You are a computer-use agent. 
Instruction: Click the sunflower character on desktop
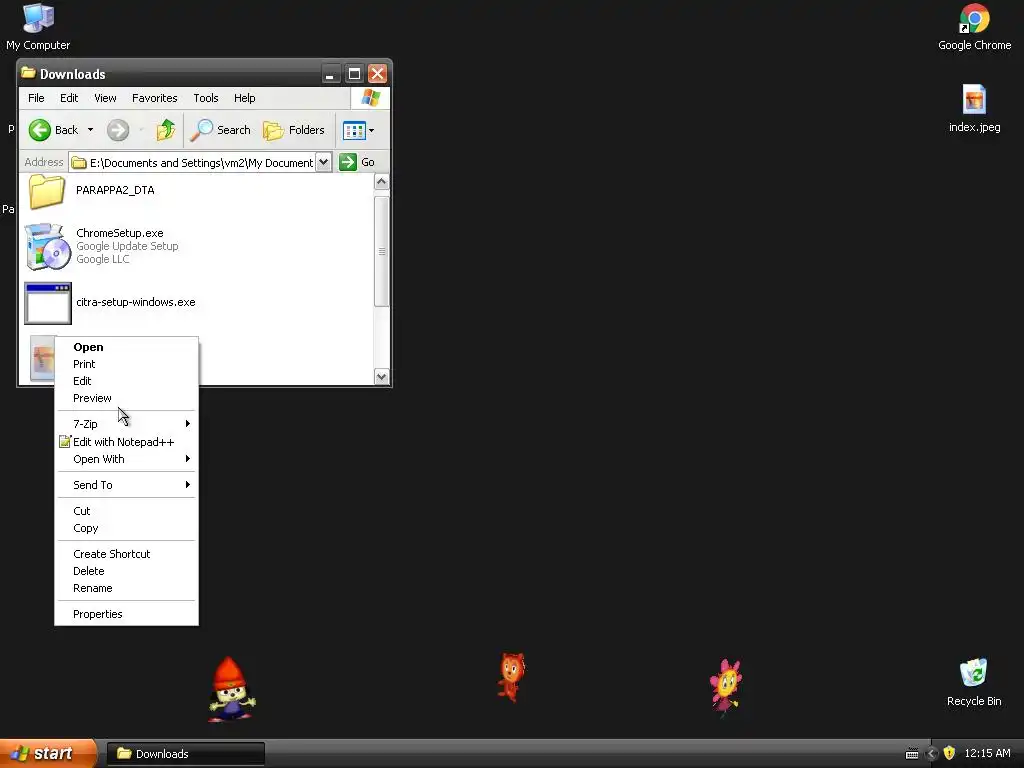coord(726,687)
